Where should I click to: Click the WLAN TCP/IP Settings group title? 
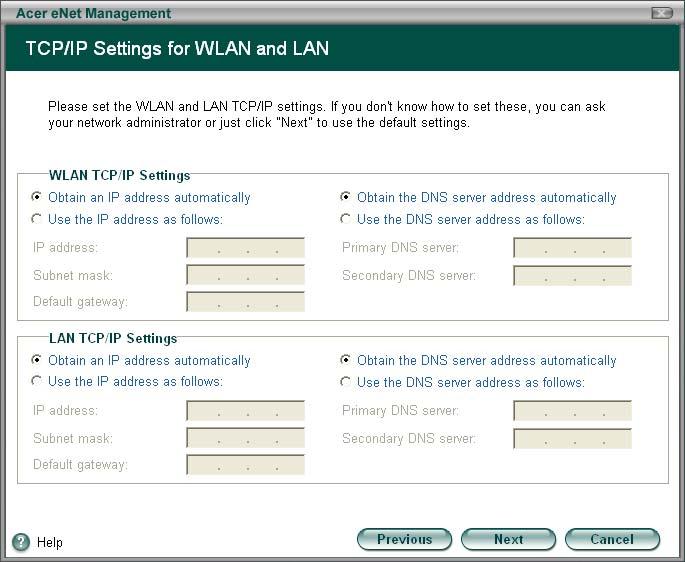pyautogui.click(x=119, y=175)
